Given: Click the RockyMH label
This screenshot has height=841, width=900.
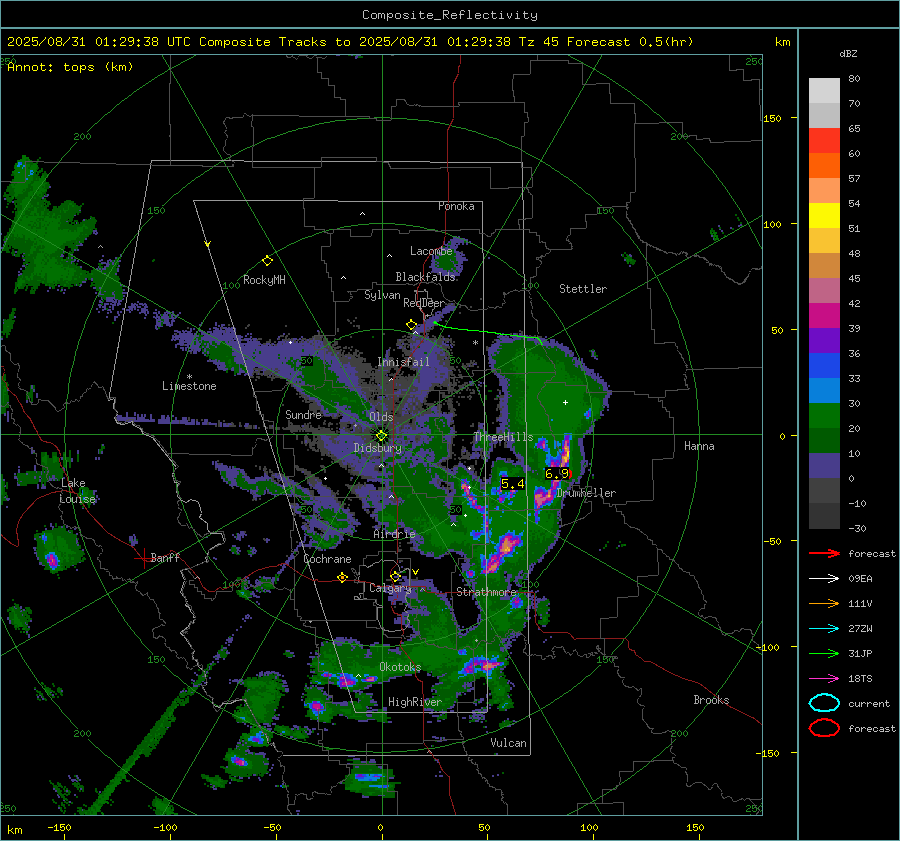Looking at the screenshot, I should pos(264,280).
